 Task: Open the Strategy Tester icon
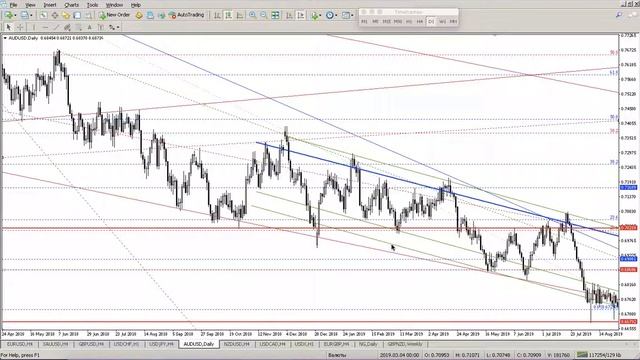pos(88,15)
